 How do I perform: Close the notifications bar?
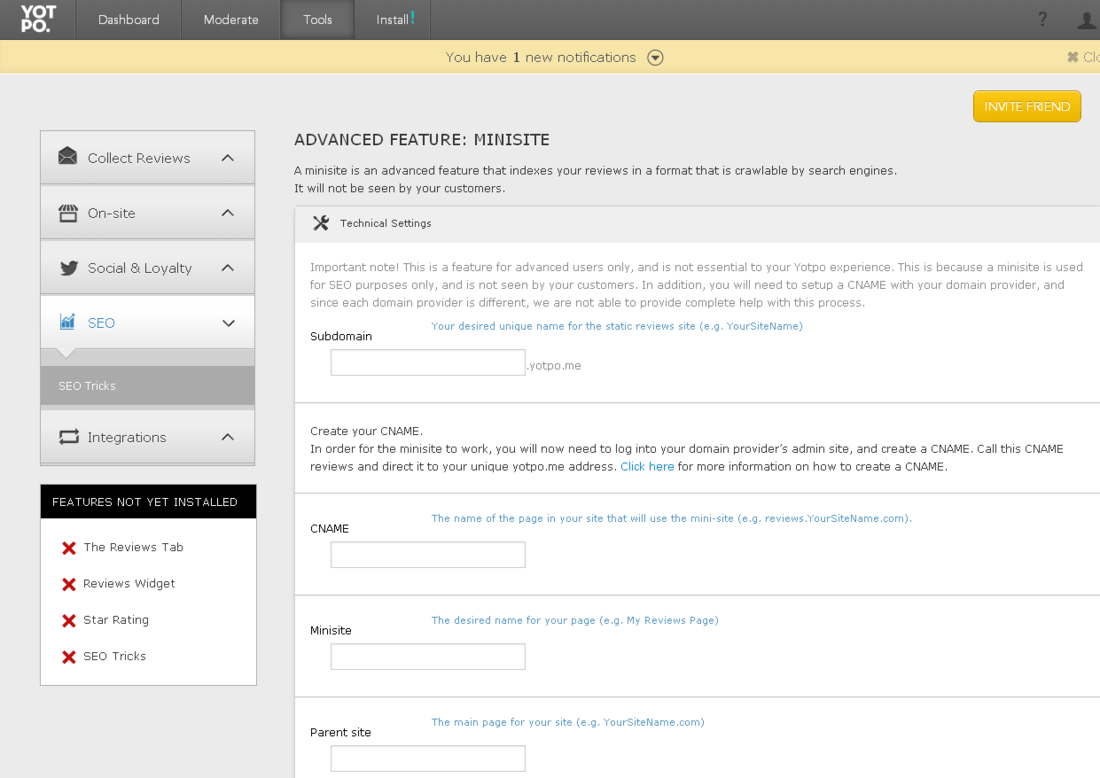(x=1082, y=57)
